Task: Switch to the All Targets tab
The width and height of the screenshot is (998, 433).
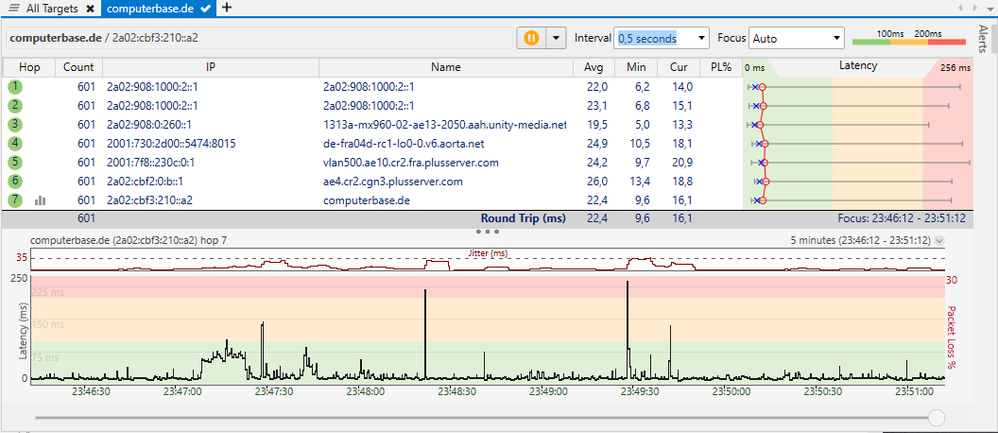Action: point(52,8)
